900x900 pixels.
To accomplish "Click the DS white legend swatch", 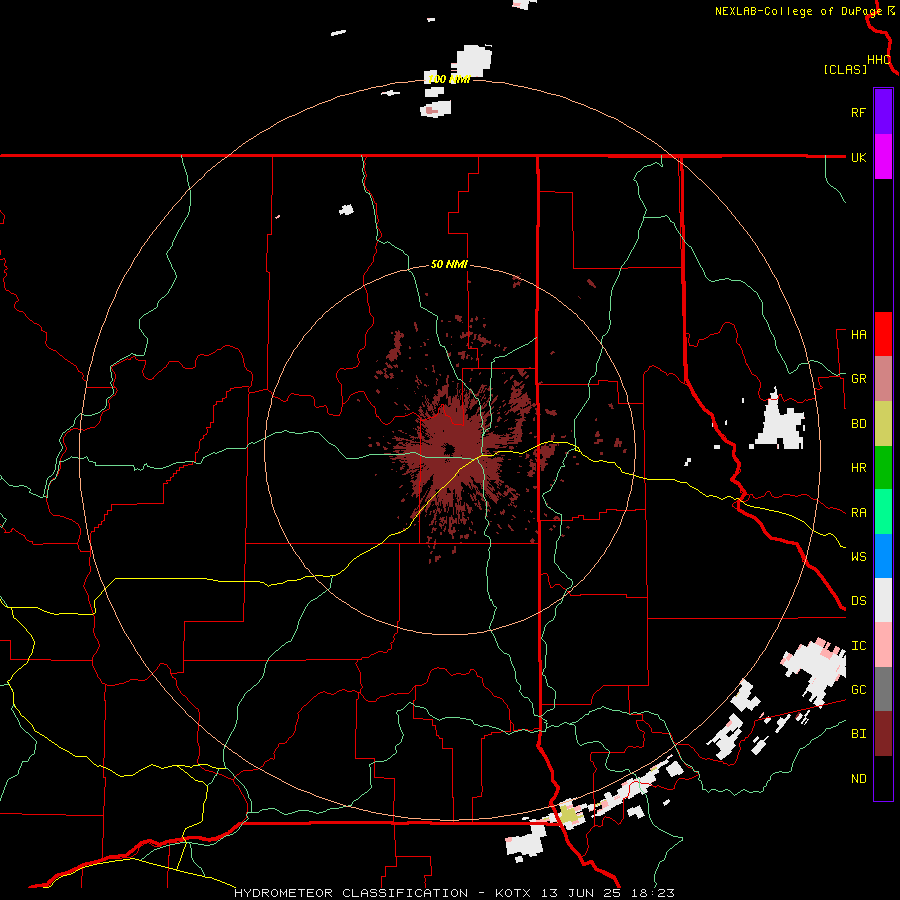I will pyautogui.click(x=883, y=600).
